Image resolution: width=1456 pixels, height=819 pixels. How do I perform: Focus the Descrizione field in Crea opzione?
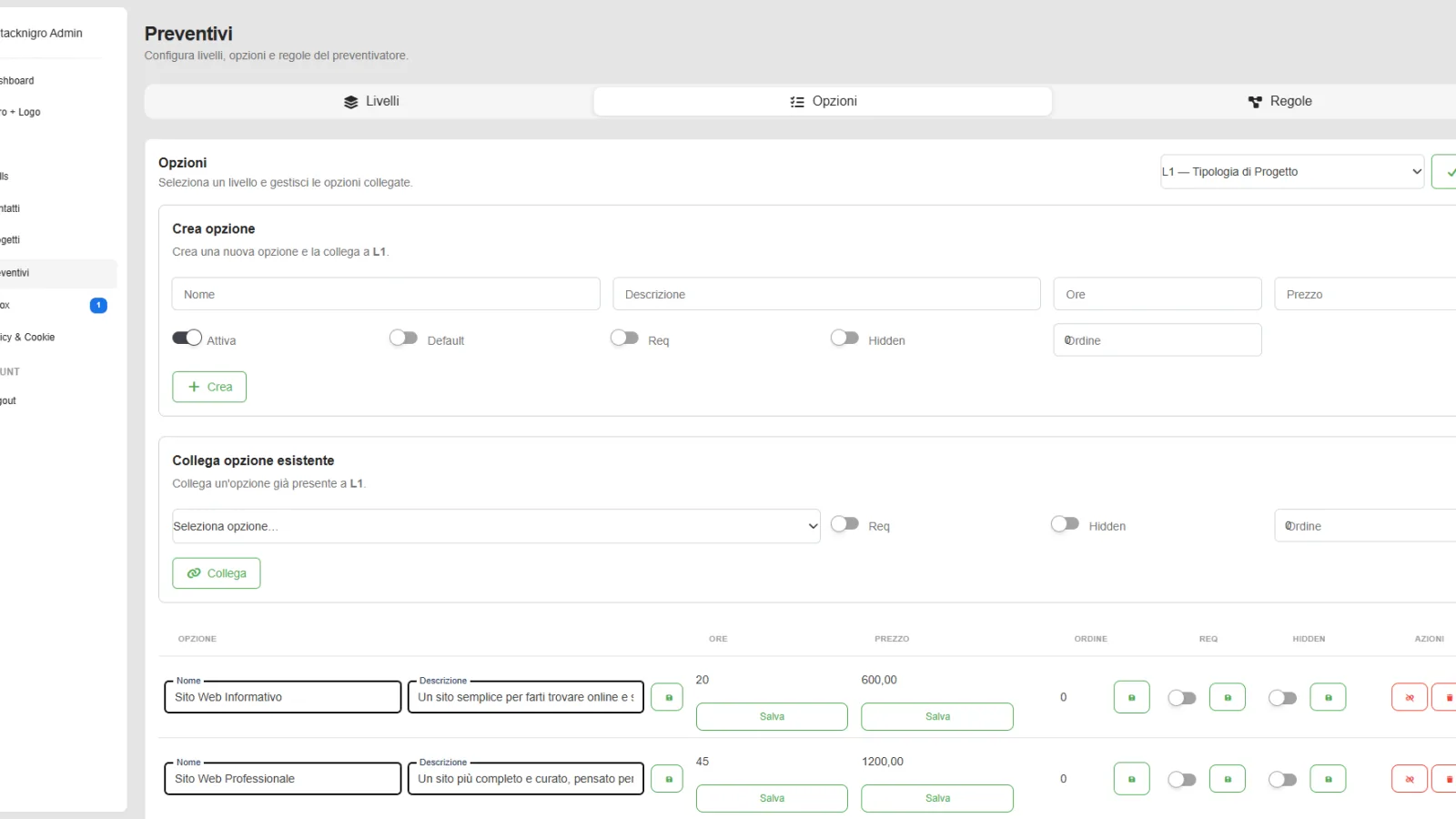click(826, 294)
